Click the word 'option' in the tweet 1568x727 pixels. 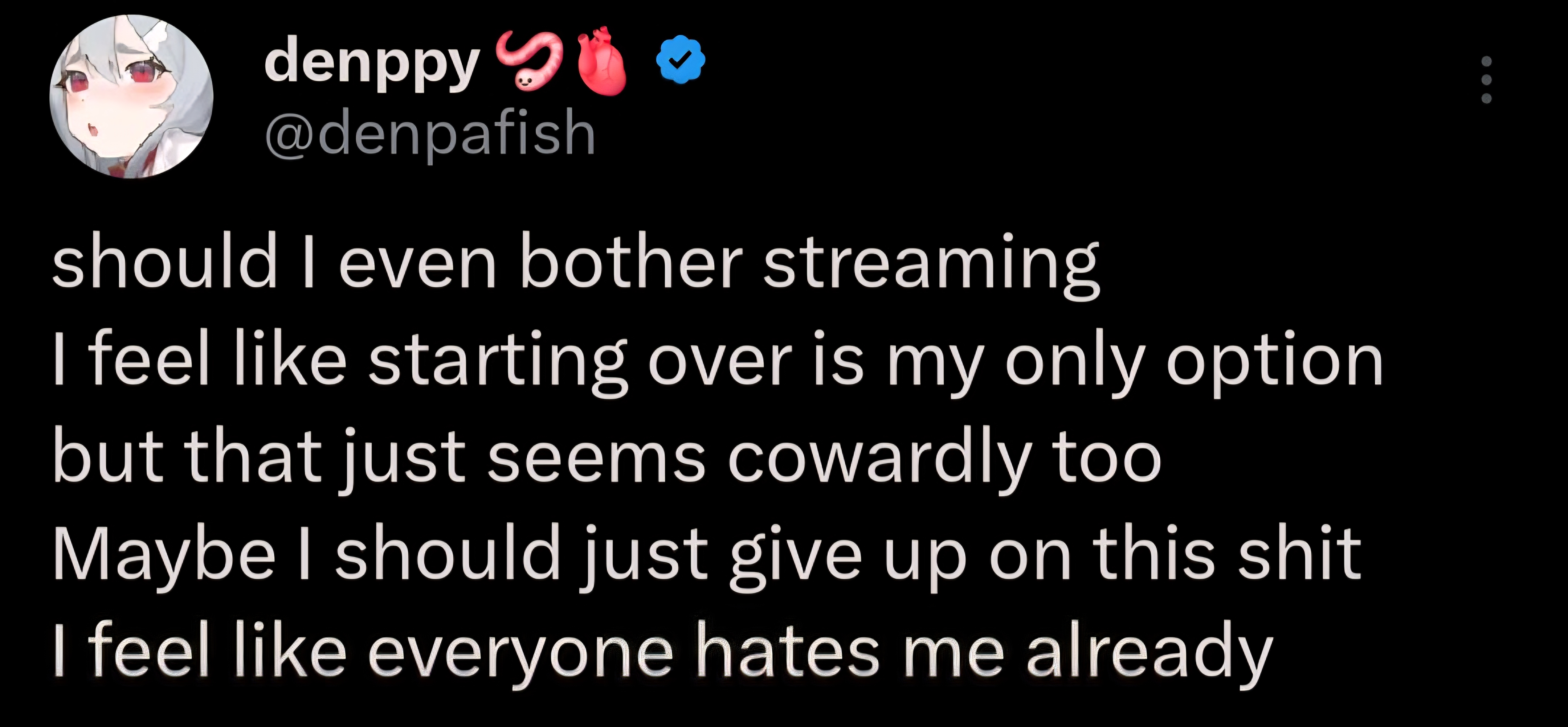tap(1275, 362)
